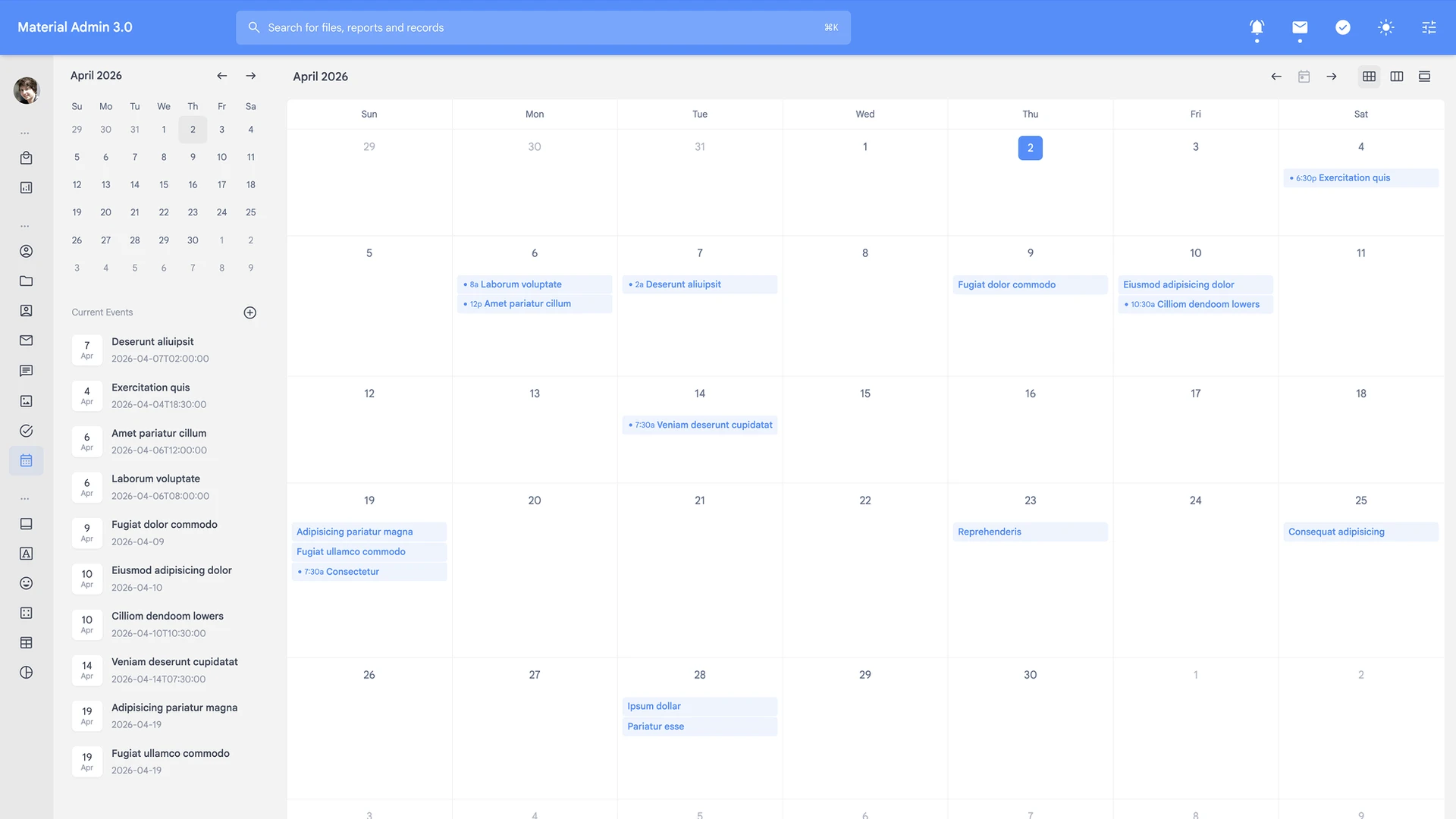Open the table grid sidebar icon
1456x819 pixels.
[27, 643]
